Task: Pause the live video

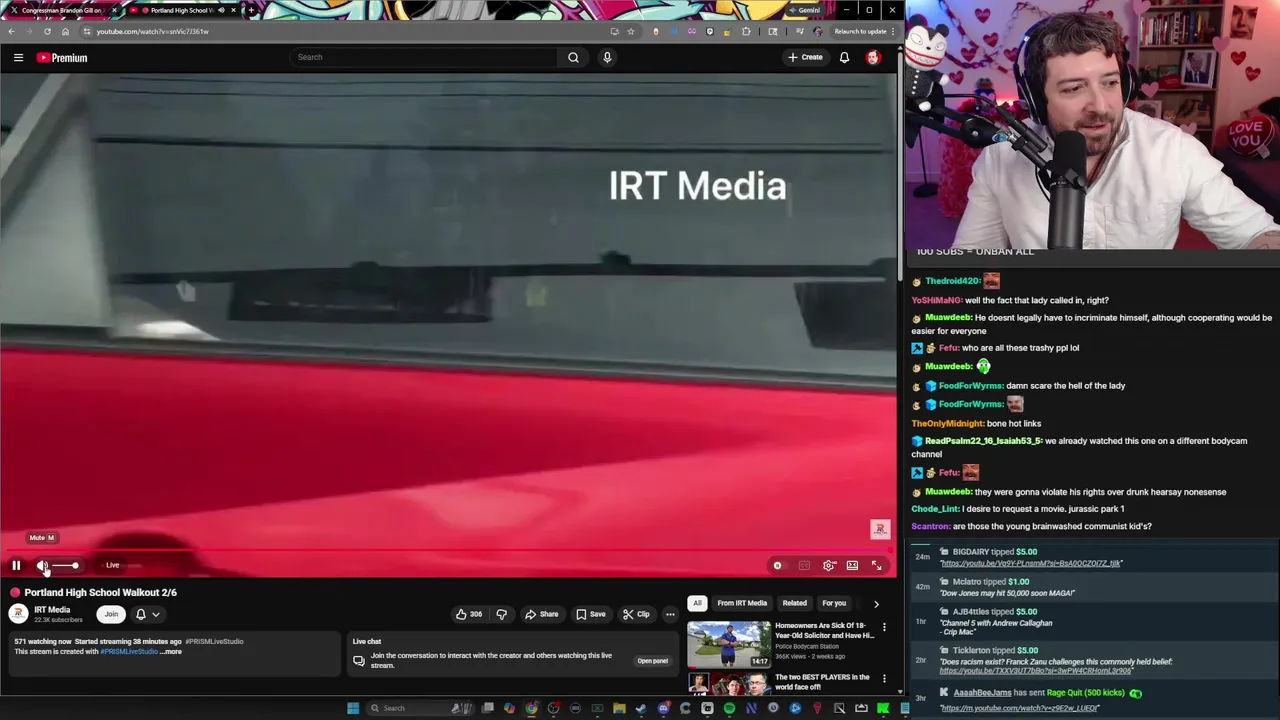Action: pos(16,565)
